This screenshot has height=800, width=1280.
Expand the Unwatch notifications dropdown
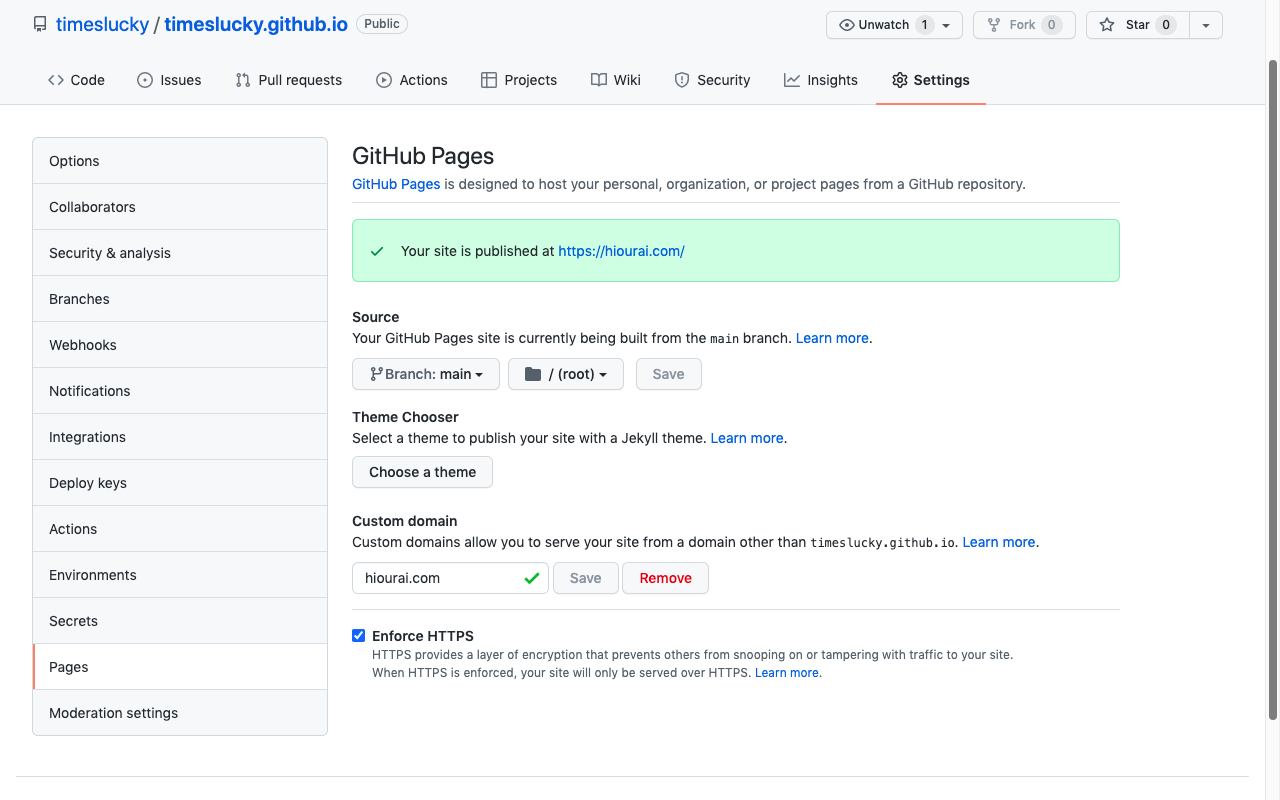tap(894, 25)
